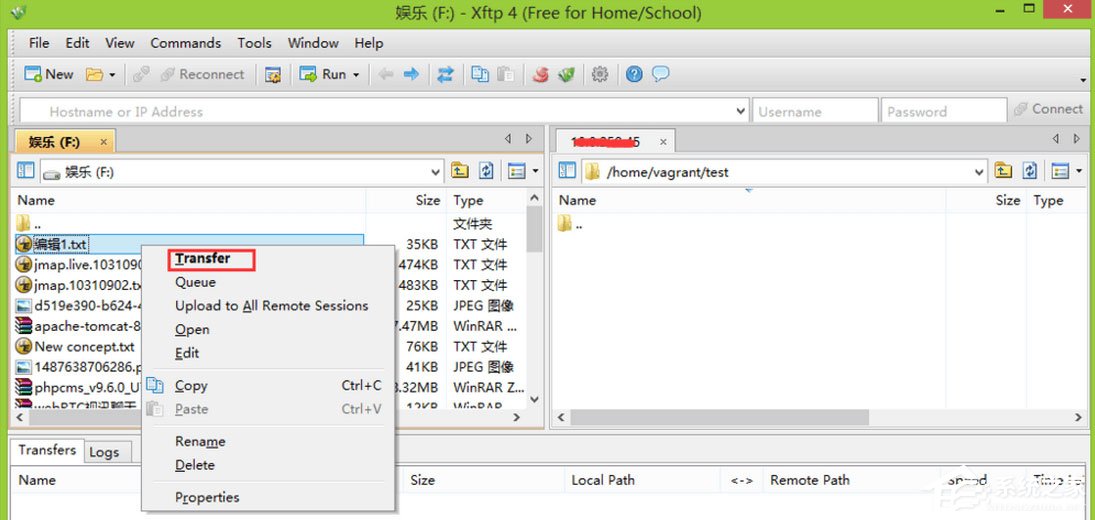The width and height of the screenshot is (1095, 520).
Task: Click the green Xftp bird icon in the toolbar
Action: tap(566, 74)
